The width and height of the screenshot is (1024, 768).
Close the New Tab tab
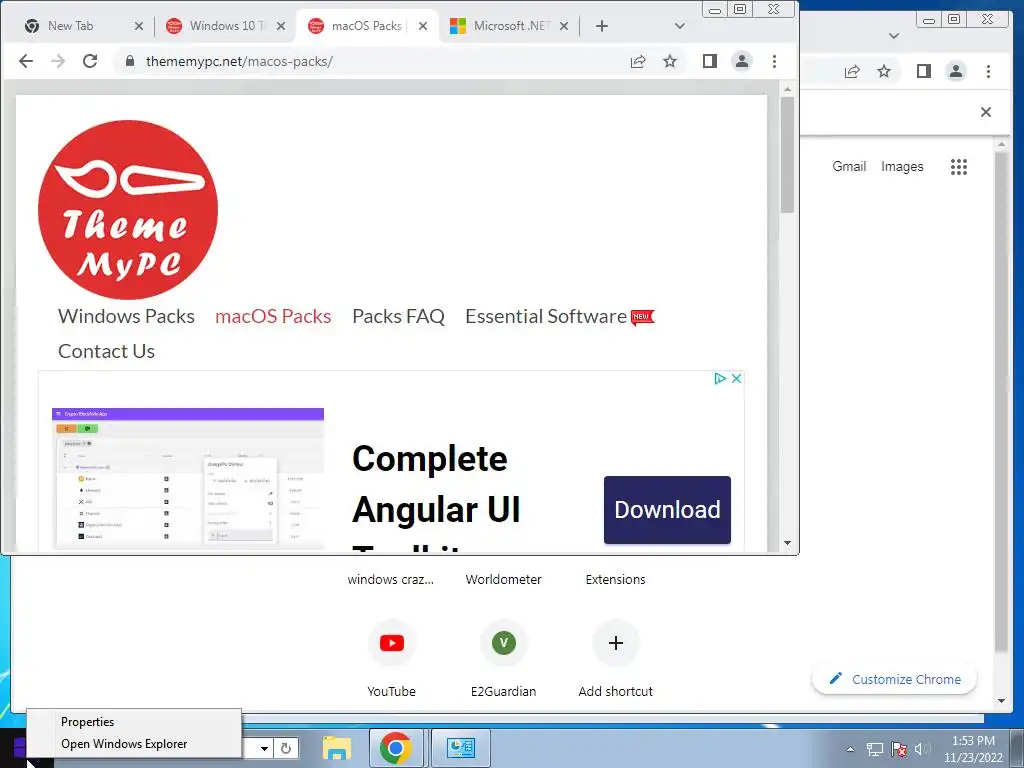coord(138,26)
